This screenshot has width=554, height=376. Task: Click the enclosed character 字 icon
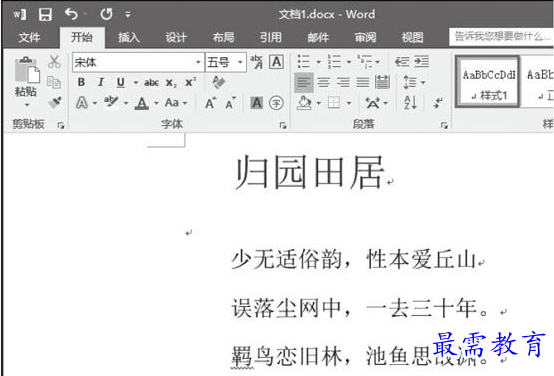(x=276, y=103)
